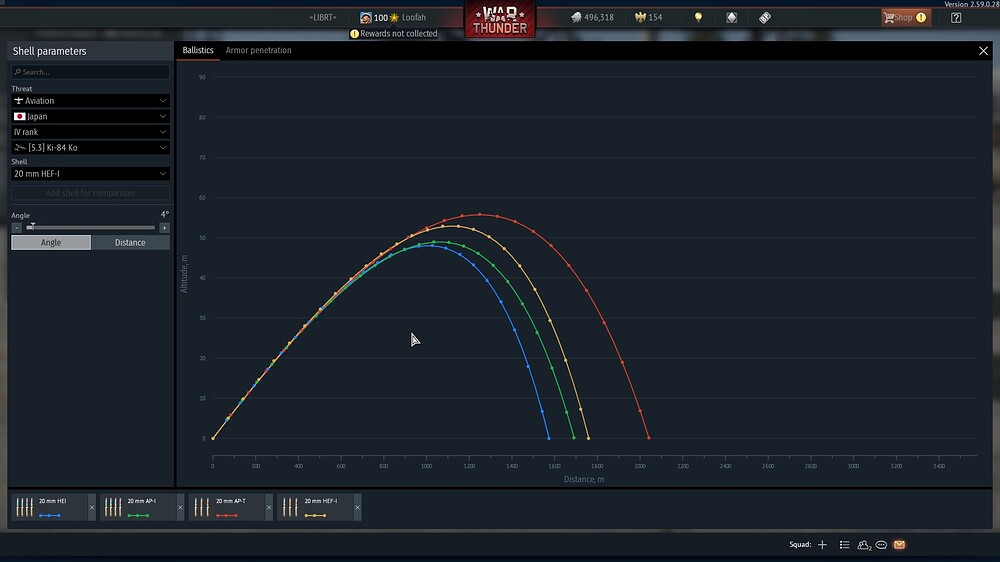Select the 20 mm AP-T shell card
1000x562 pixels.
226,507
